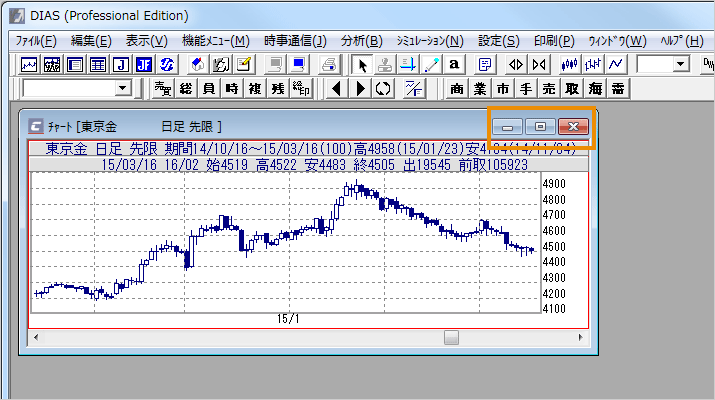
Task: Click the 'JF' toolbar icon
Action: pyautogui.click(x=143, y=64)
